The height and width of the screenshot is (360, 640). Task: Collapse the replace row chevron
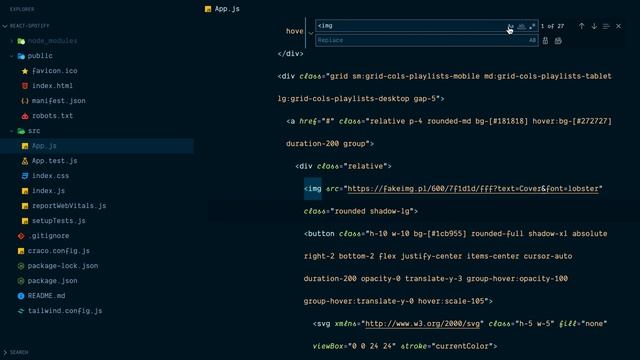(x=311, y=33)
